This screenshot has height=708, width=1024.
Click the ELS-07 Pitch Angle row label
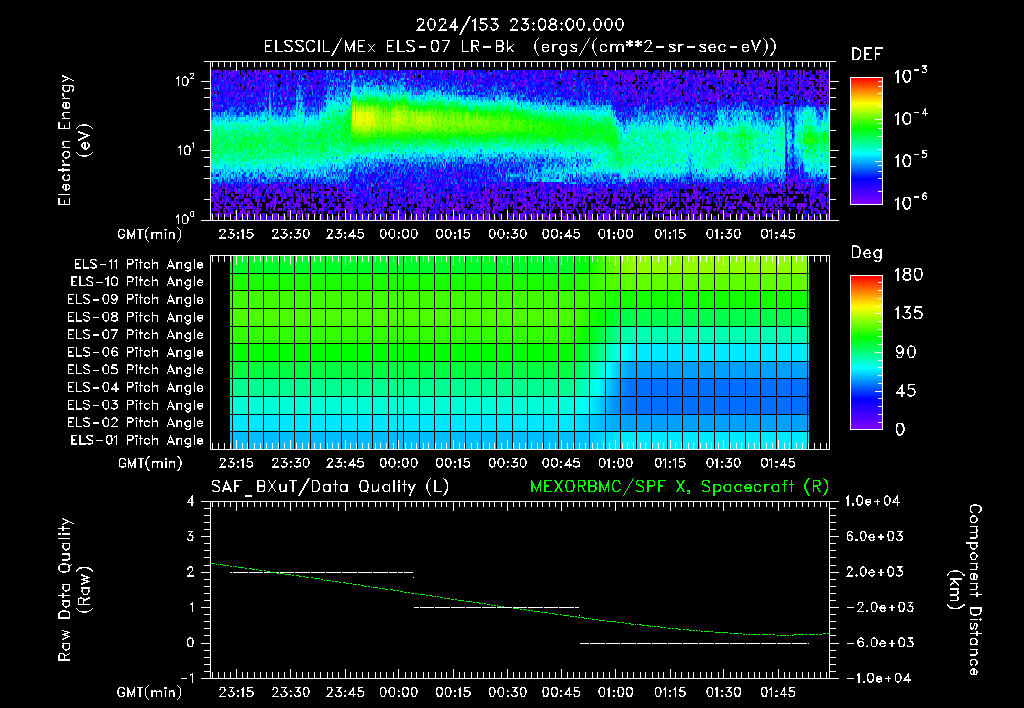click(135, 334)
